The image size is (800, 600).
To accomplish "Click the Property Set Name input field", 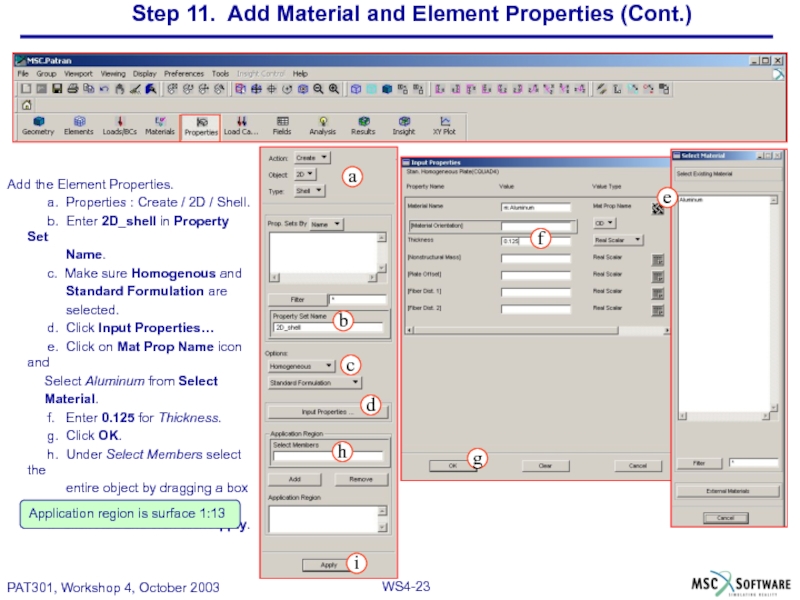I will pyautogui.click(x=328, y=328).
